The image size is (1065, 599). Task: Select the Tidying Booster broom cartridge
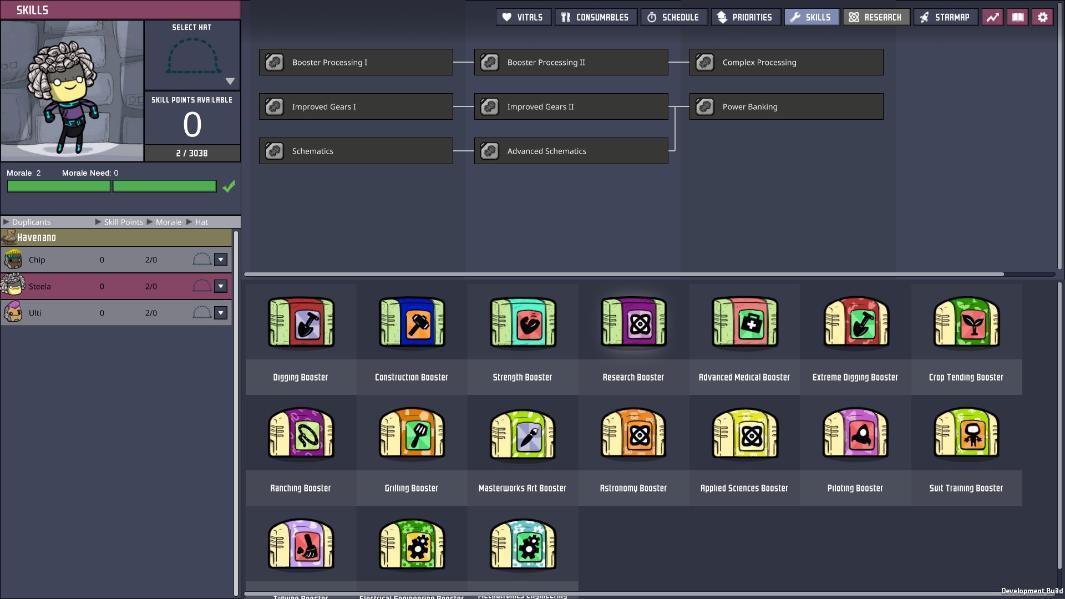pyautogui.click(x=301, y=544)
